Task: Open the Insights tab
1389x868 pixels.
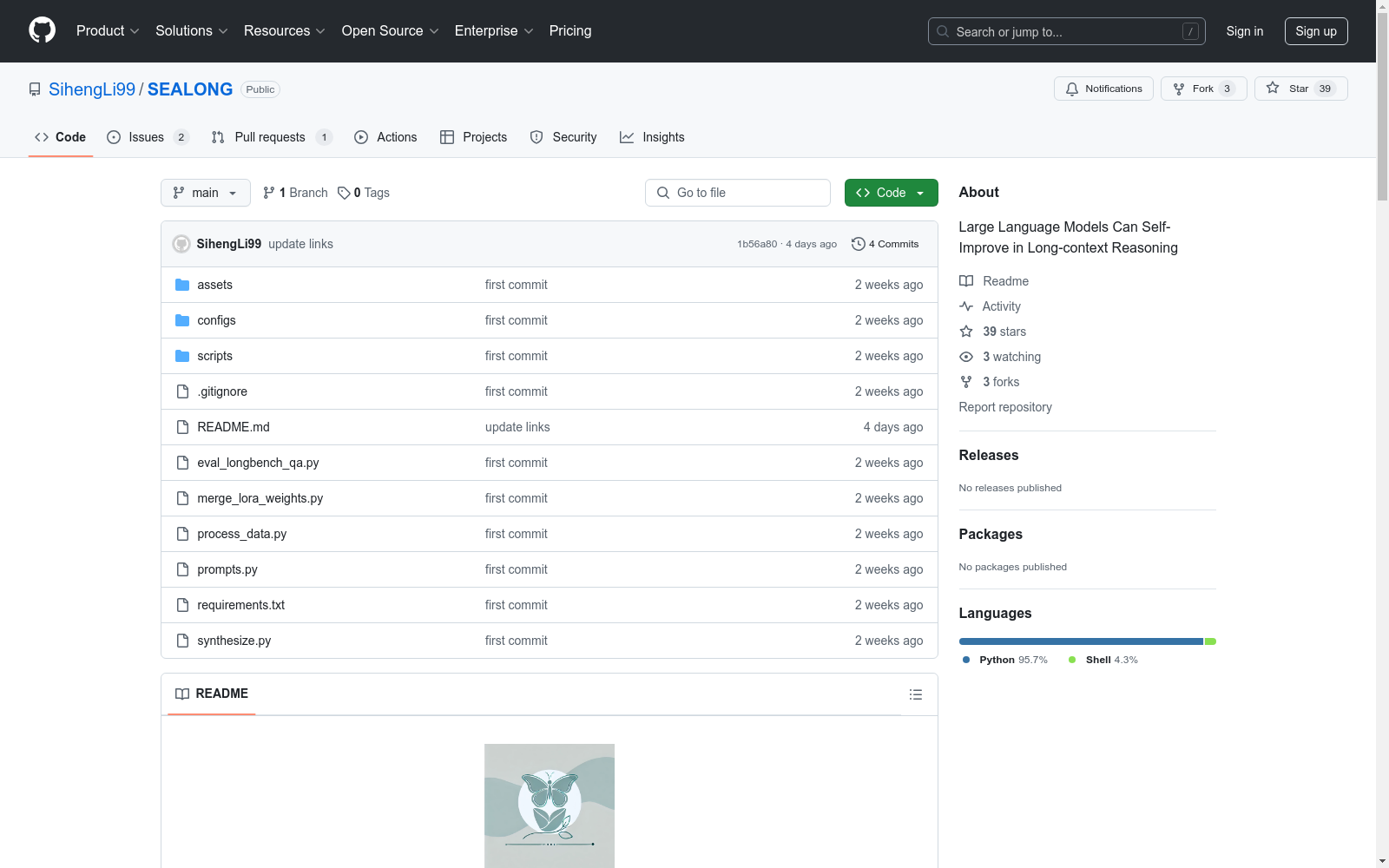Action: tap(652, 137)
